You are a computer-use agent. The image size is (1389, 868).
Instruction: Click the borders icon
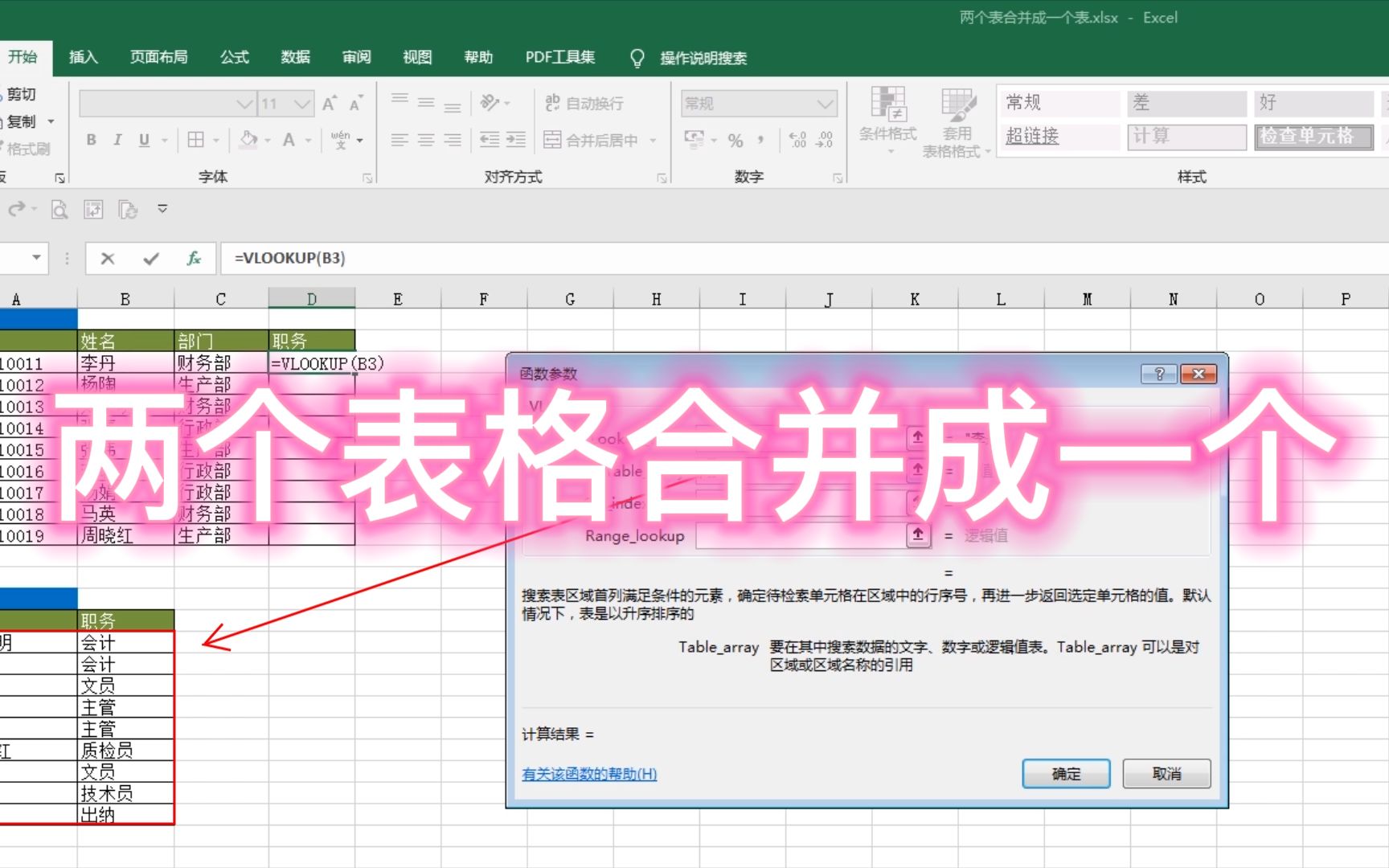[195, 140]
